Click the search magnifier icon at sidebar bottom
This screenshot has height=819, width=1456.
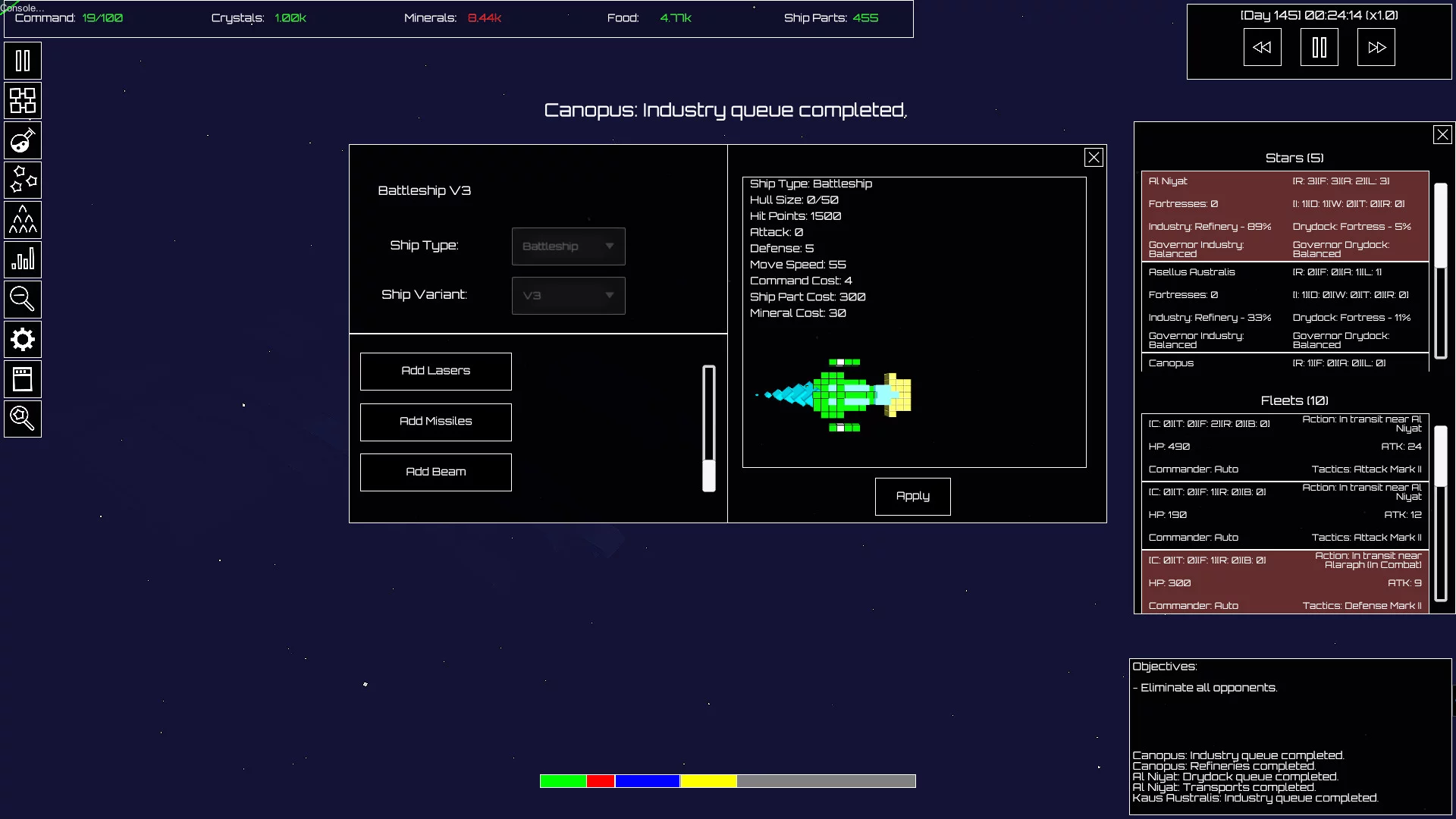click(23, 419)
